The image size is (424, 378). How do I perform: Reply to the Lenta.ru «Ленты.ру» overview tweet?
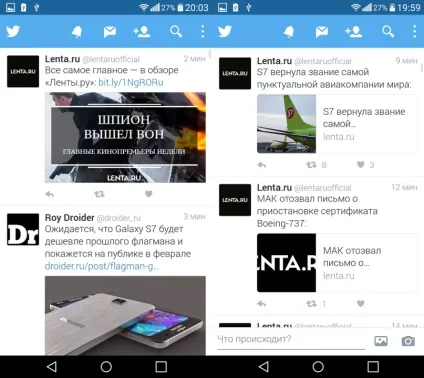[50, 194]
